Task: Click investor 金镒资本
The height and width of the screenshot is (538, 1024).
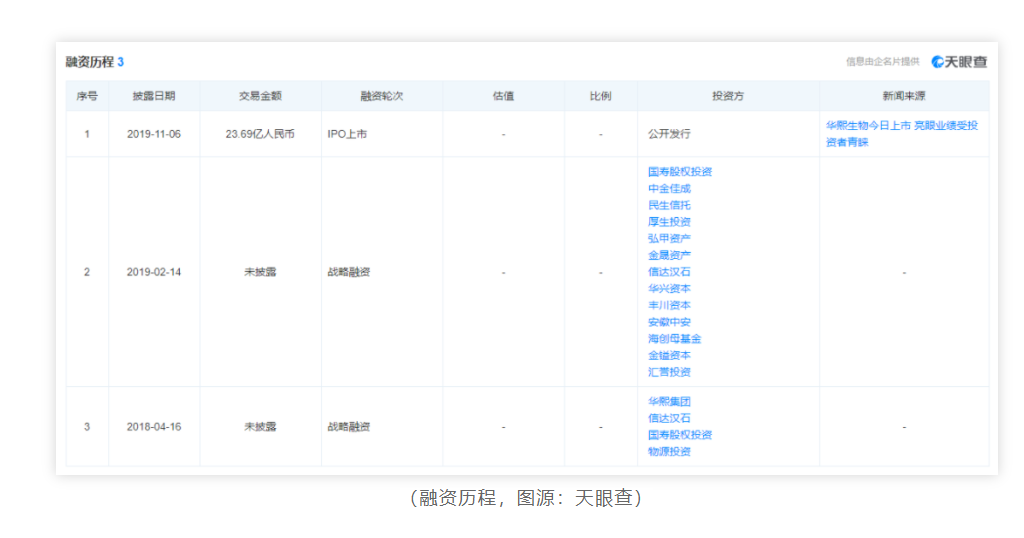Action: pyautogui.click(x=669, y=355)
